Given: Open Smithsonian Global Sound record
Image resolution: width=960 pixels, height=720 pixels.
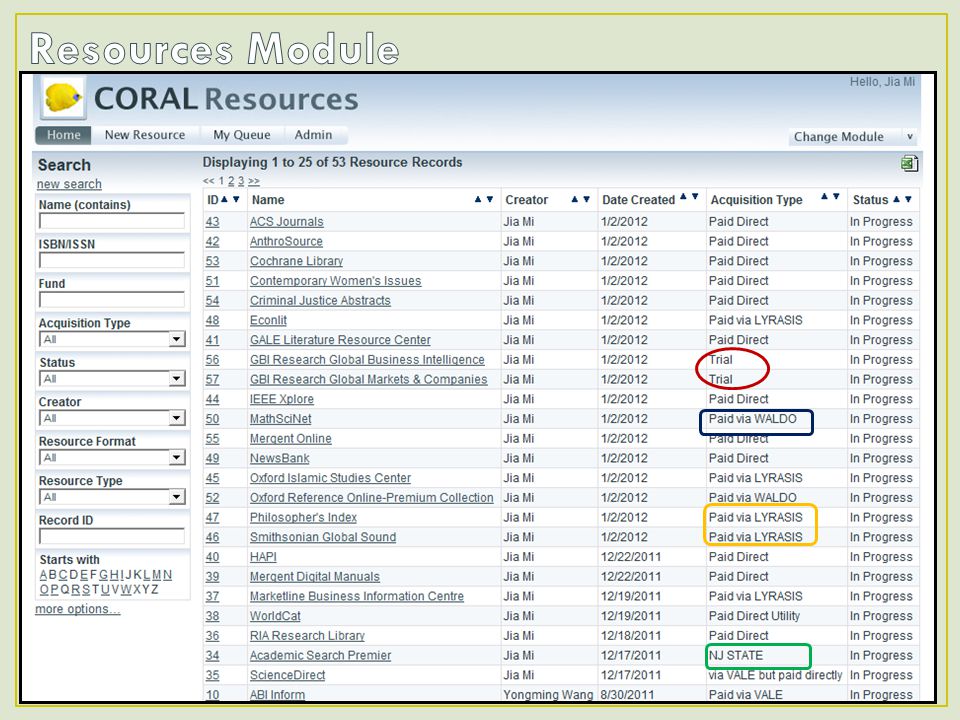Looking at the screenshot, I should click(x=323, y=537).
